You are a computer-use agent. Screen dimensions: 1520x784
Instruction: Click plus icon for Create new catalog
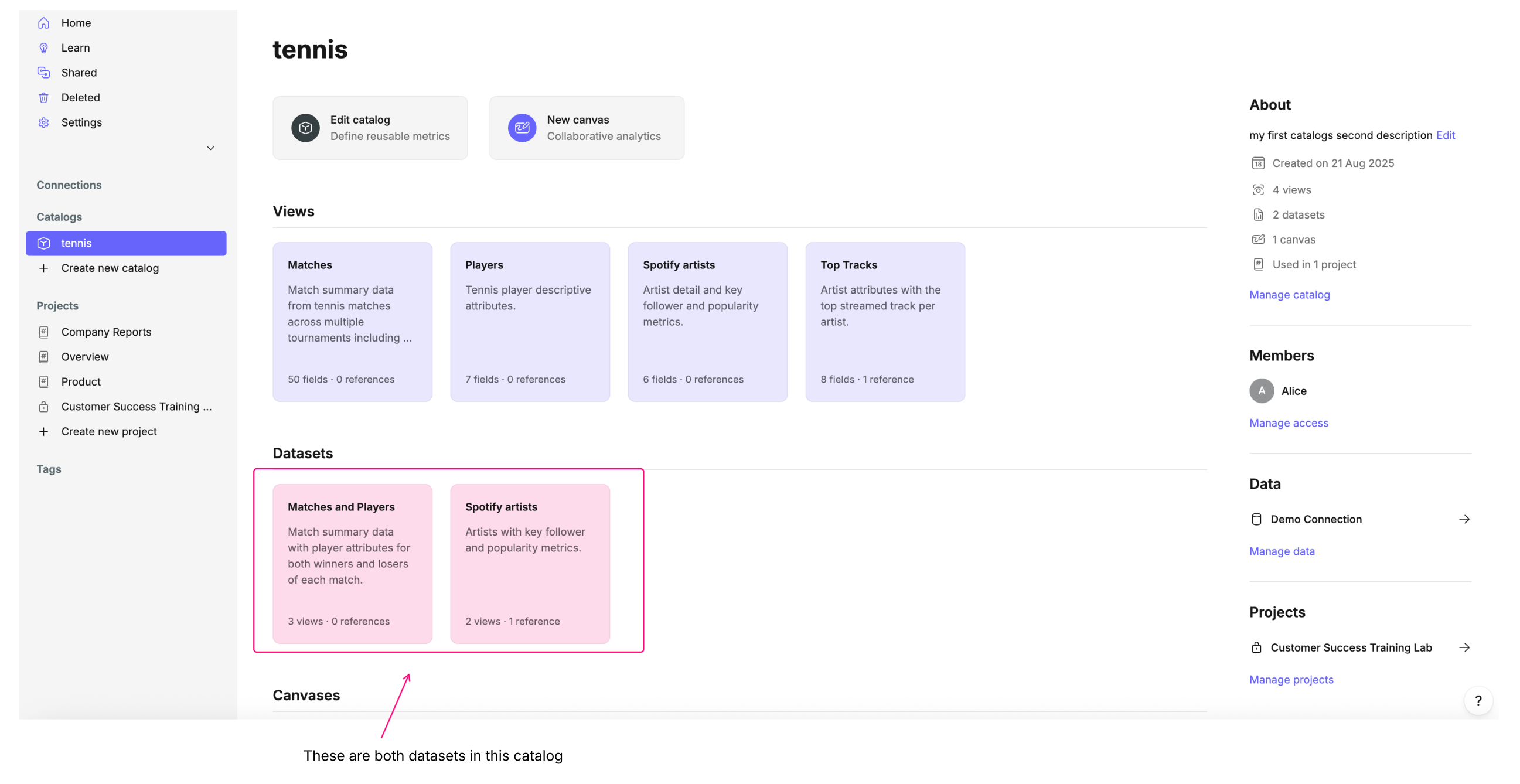click(x=44, y=268)
